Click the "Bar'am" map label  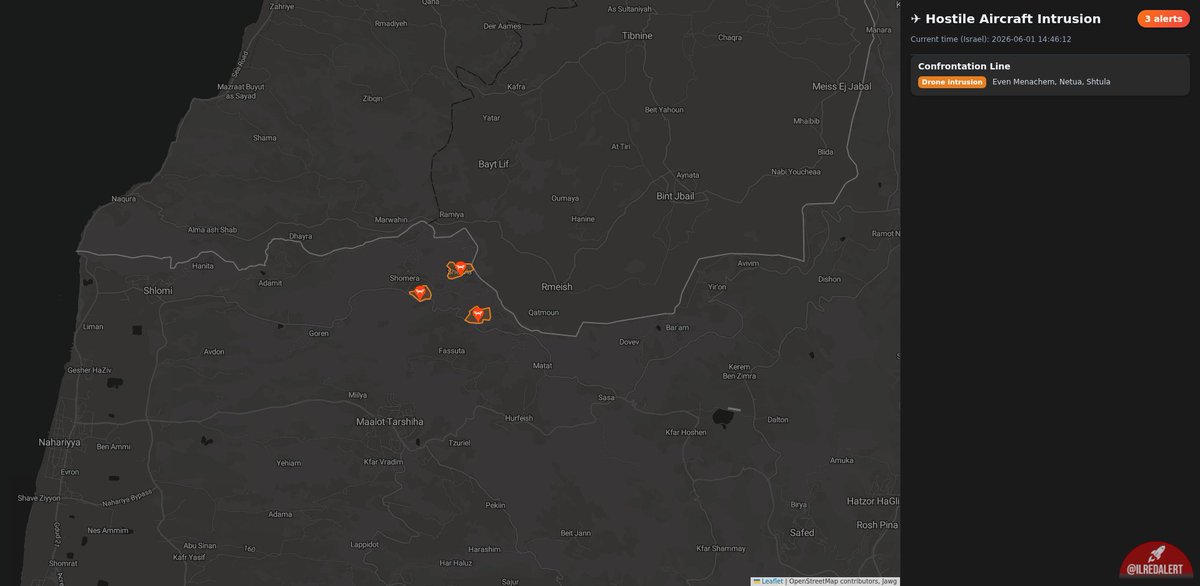click(678, 328)
